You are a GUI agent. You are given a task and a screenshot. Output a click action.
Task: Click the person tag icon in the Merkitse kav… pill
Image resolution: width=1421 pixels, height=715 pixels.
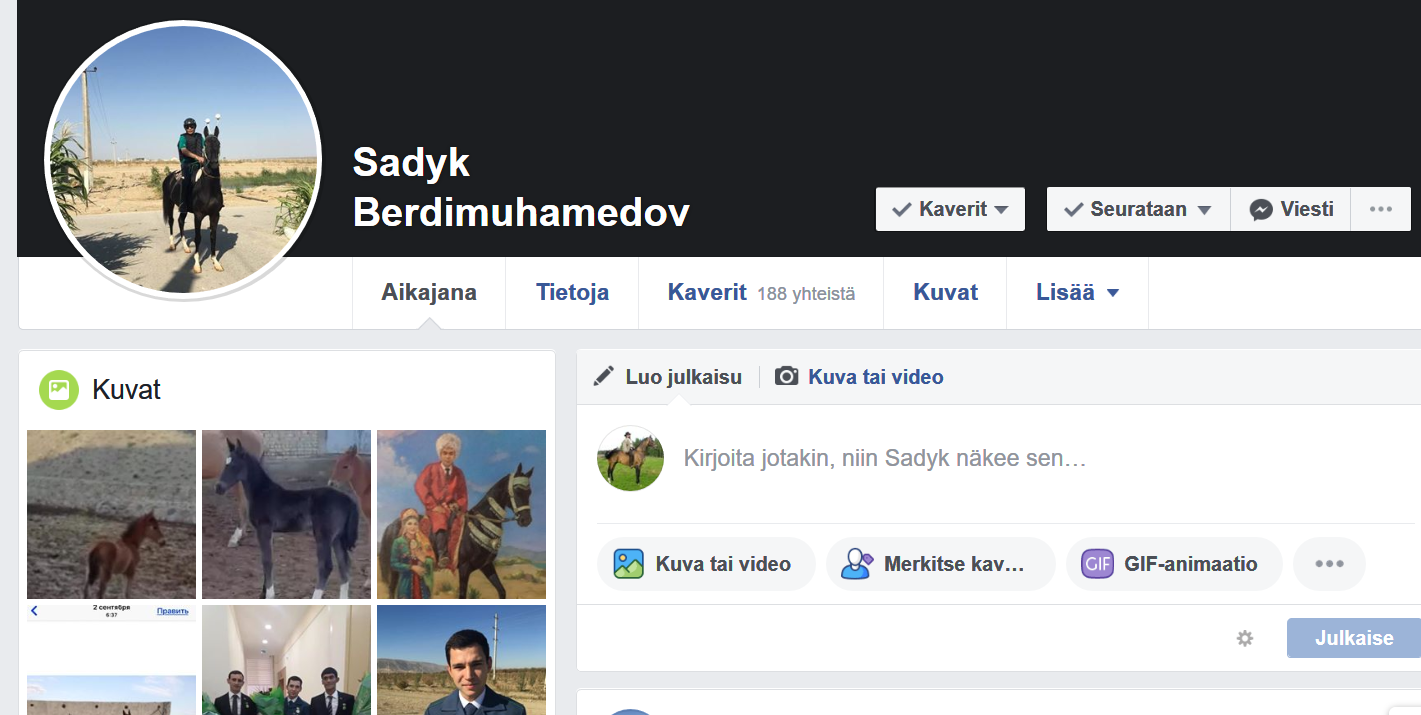[x=857, y=564]
